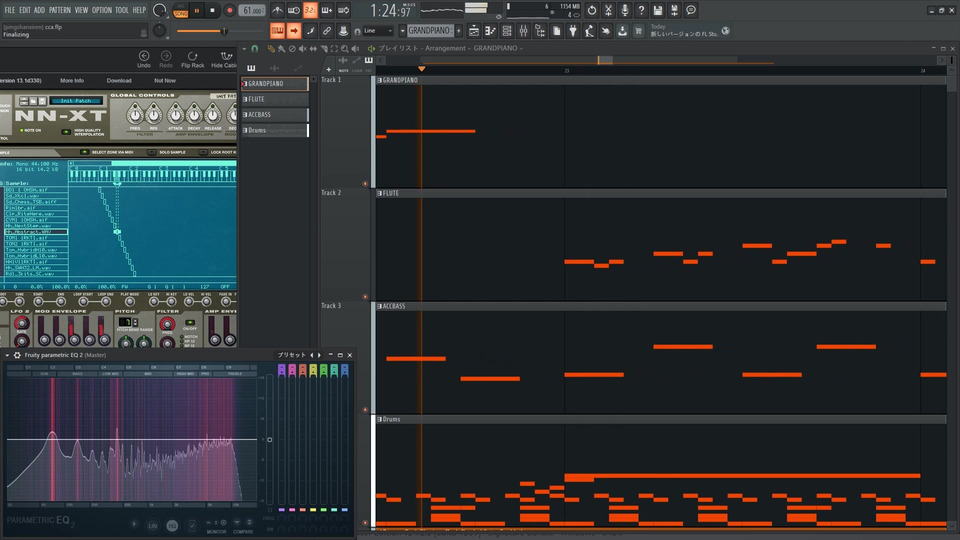Viewport: 960px width, 540px height.
Task: Toggle the metronome button
Action: [277, 10]
